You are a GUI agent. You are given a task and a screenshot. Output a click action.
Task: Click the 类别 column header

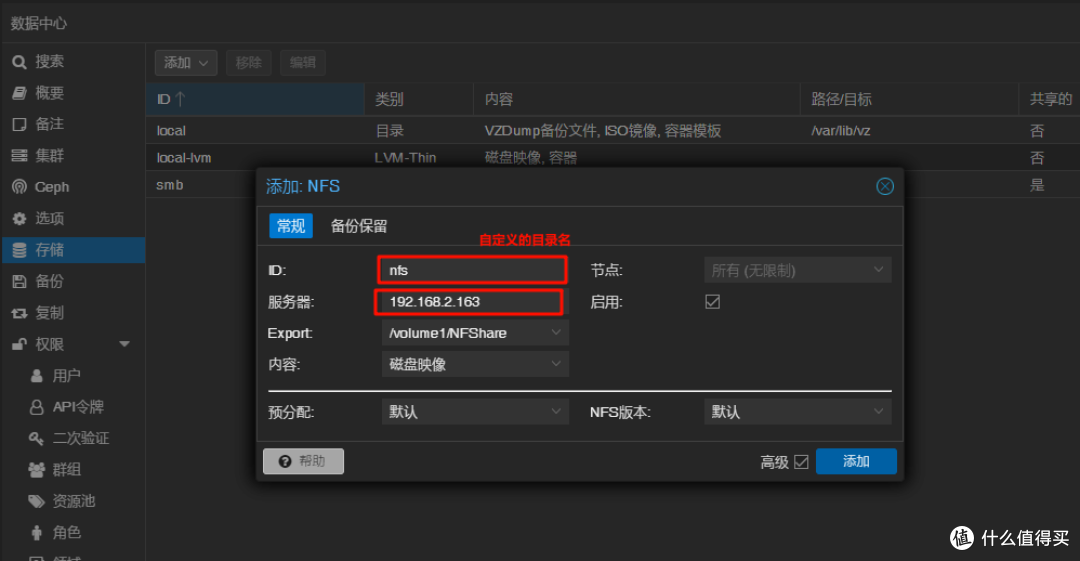419,99
